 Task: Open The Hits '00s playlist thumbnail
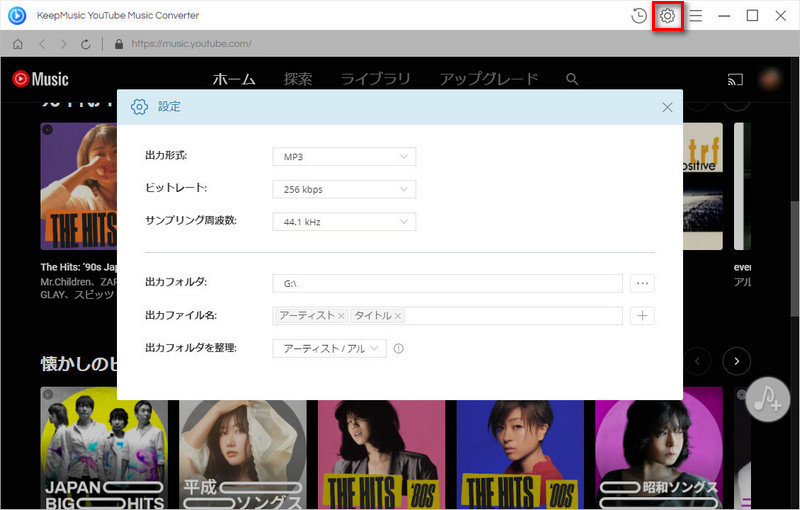(520, 454)
